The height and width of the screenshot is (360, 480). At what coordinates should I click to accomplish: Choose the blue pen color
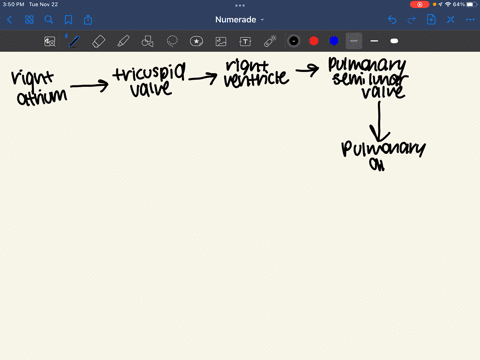point(334,41)
